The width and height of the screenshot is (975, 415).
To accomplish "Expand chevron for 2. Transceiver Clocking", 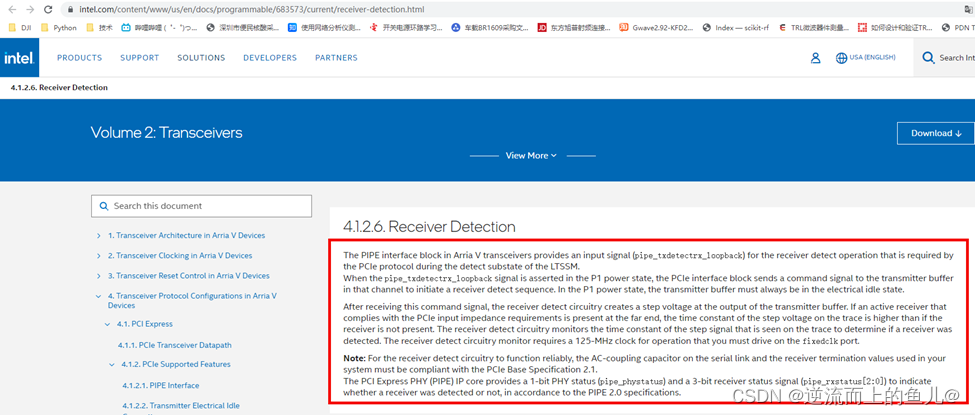I will click(x=99, y=256).
